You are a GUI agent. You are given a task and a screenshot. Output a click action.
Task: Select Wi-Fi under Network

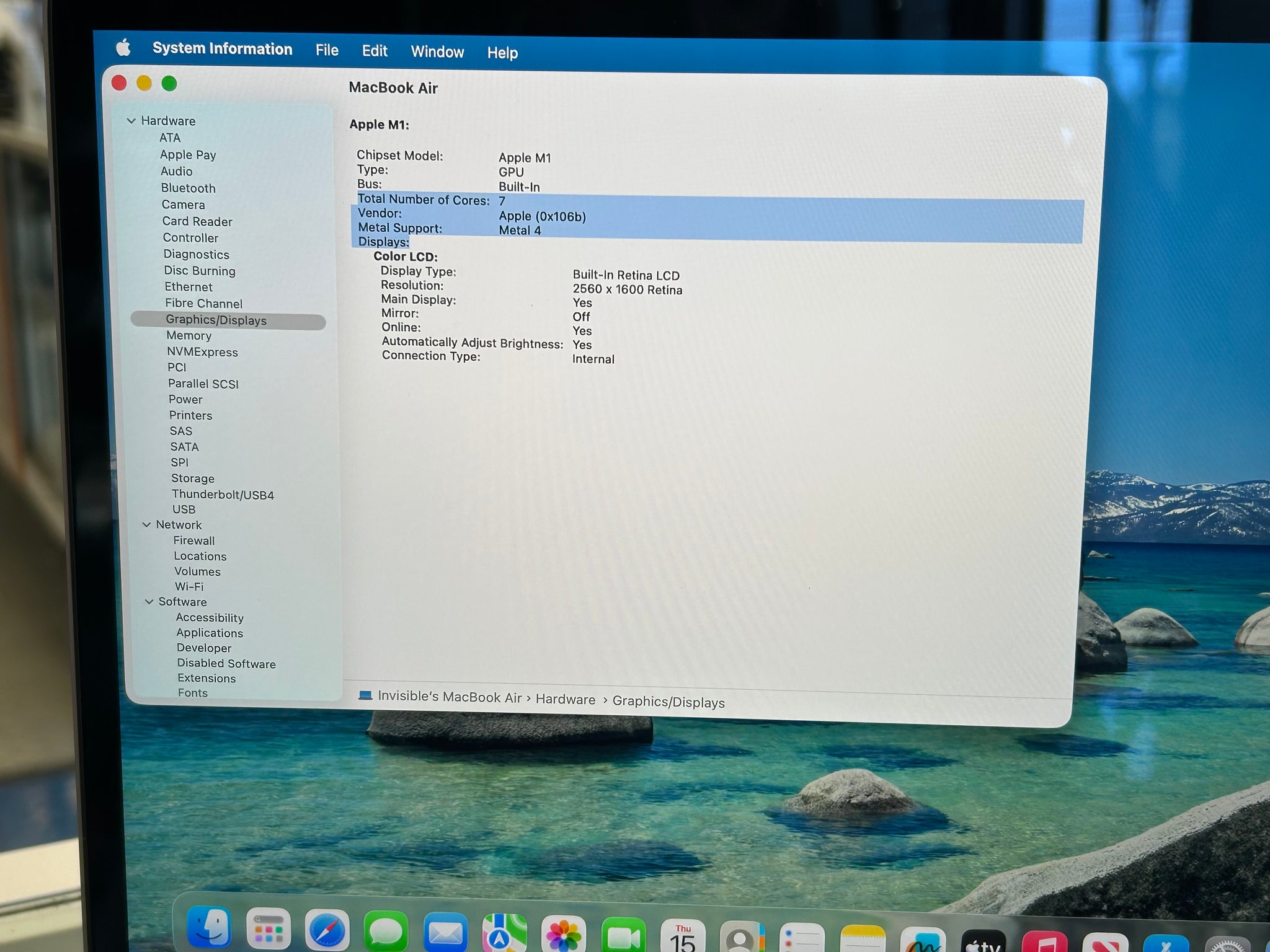click(189, 586)
